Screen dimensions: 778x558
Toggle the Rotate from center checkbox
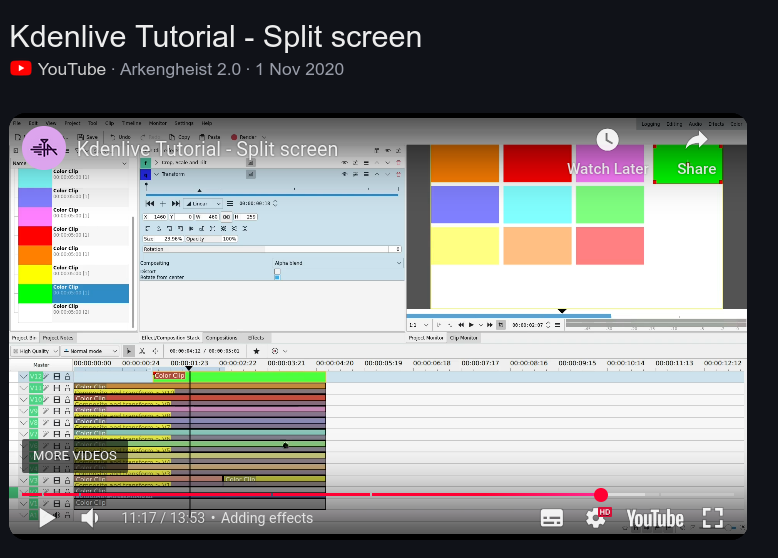pyautogui.click(x=277, y=277)
